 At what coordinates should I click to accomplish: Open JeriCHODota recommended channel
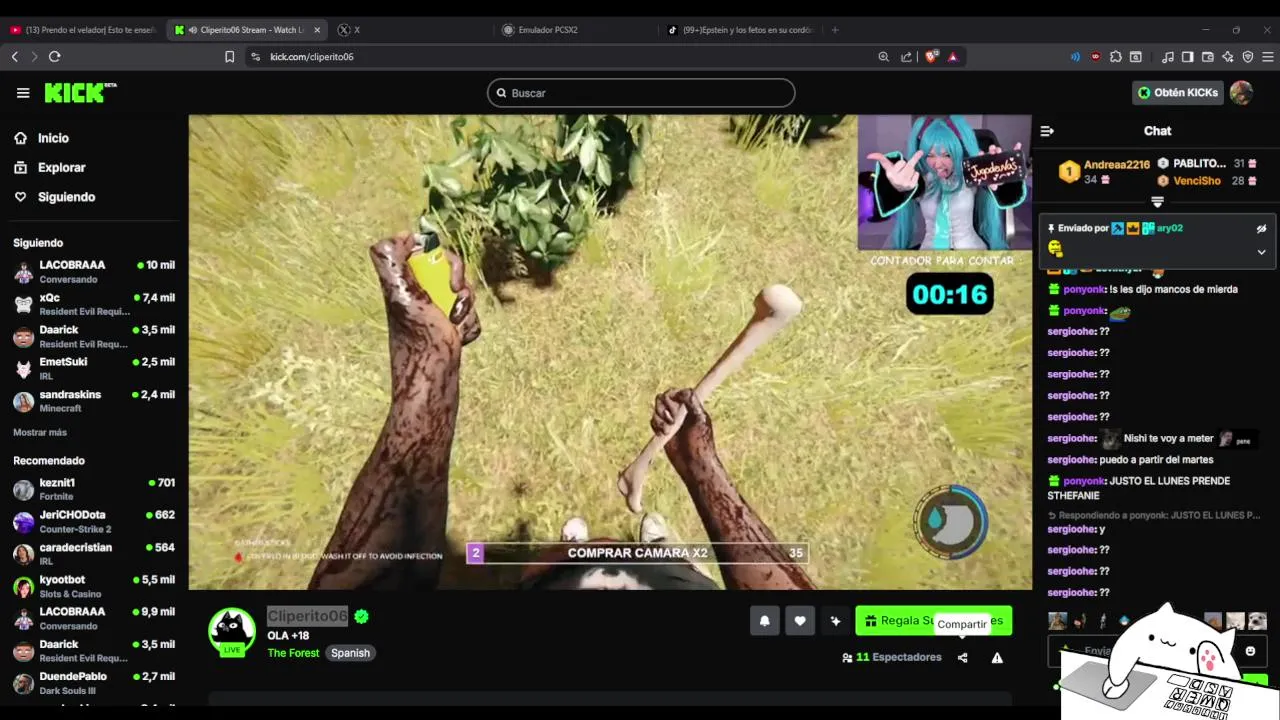94,522
